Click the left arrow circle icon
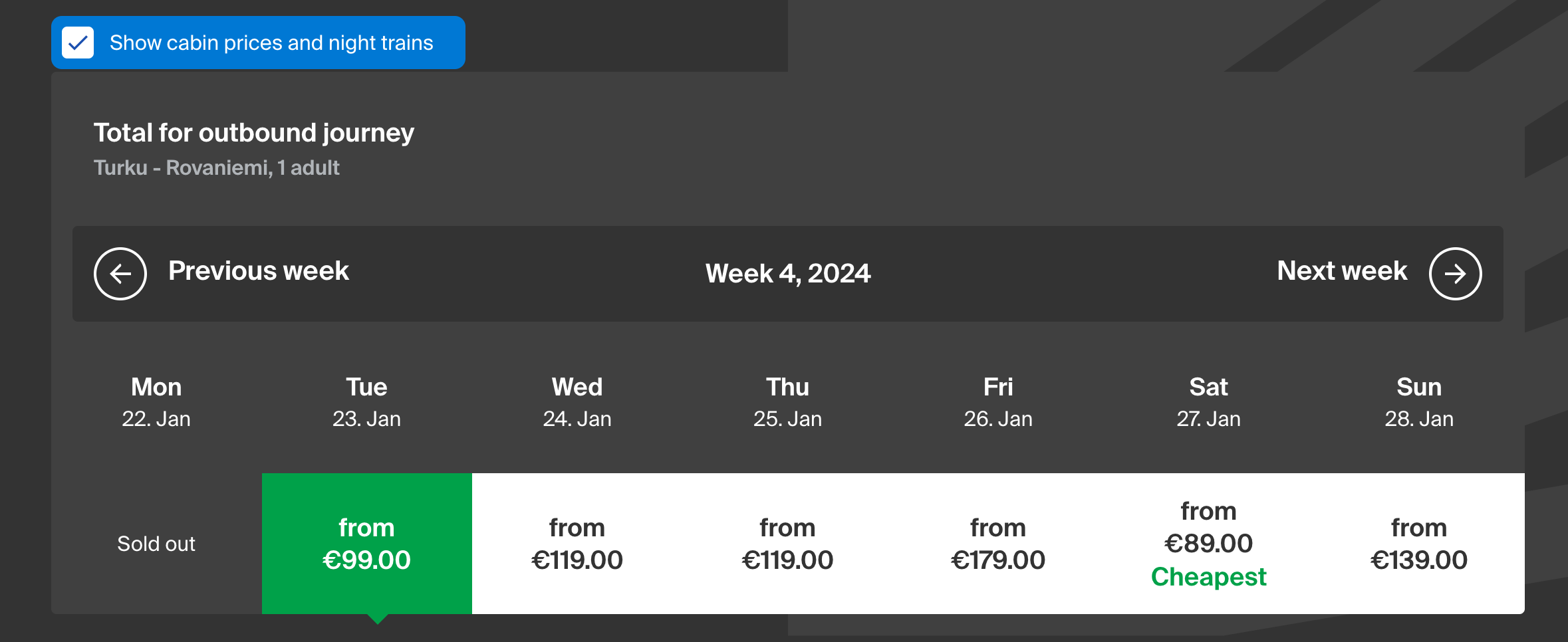This screenshot has height=642, width=1568. coord(120,274)
